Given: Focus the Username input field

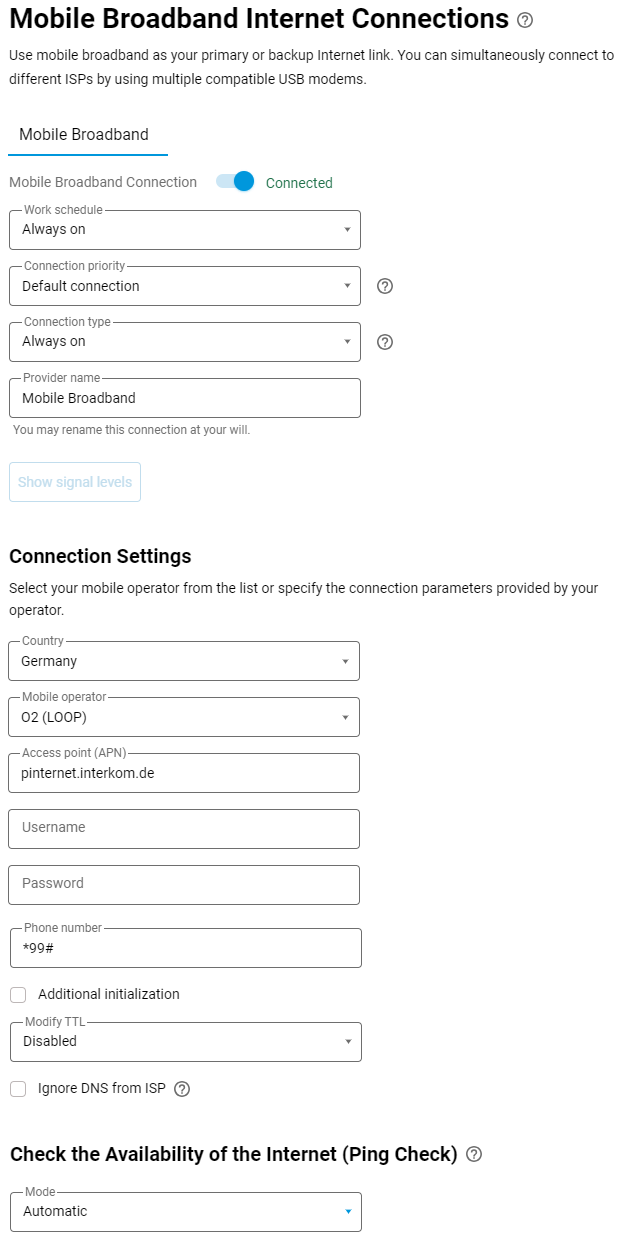Looking at the screenshot, I should pos(184,829).
